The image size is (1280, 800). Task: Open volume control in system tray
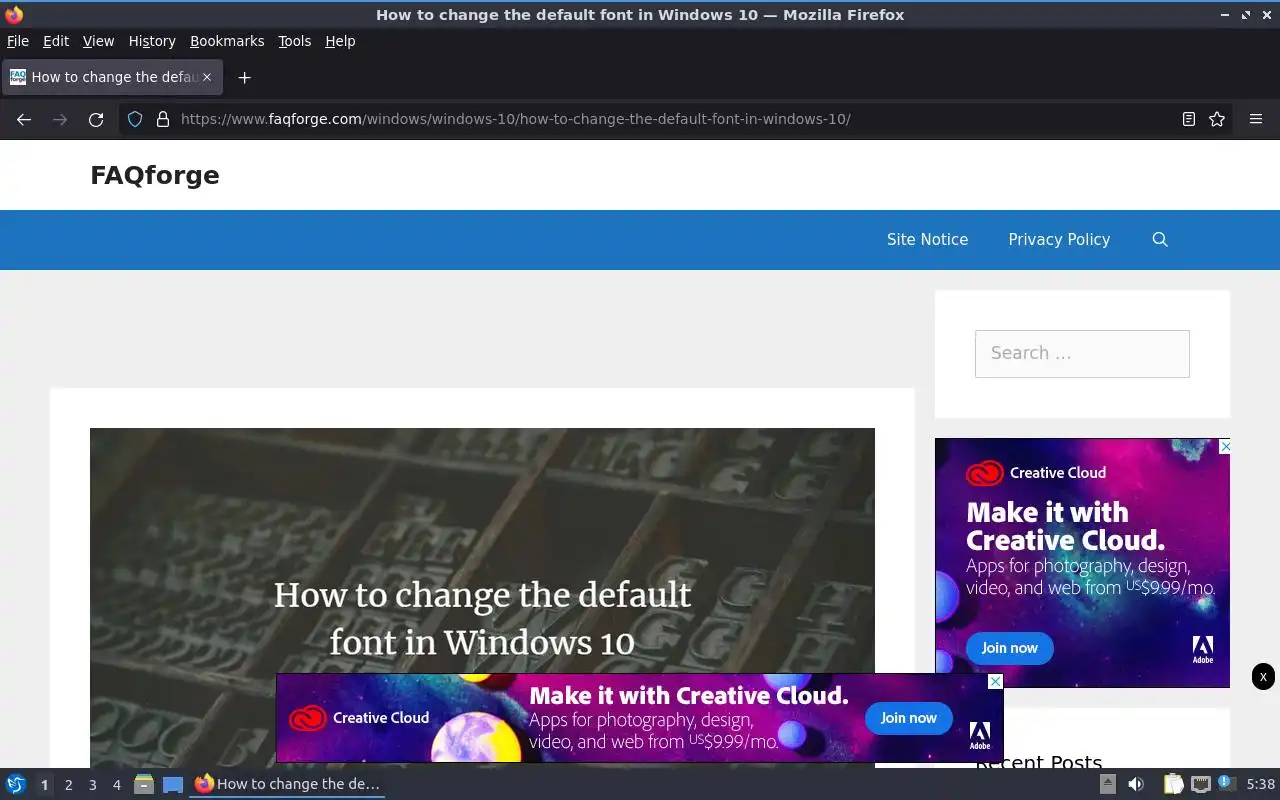[1136, 784]
